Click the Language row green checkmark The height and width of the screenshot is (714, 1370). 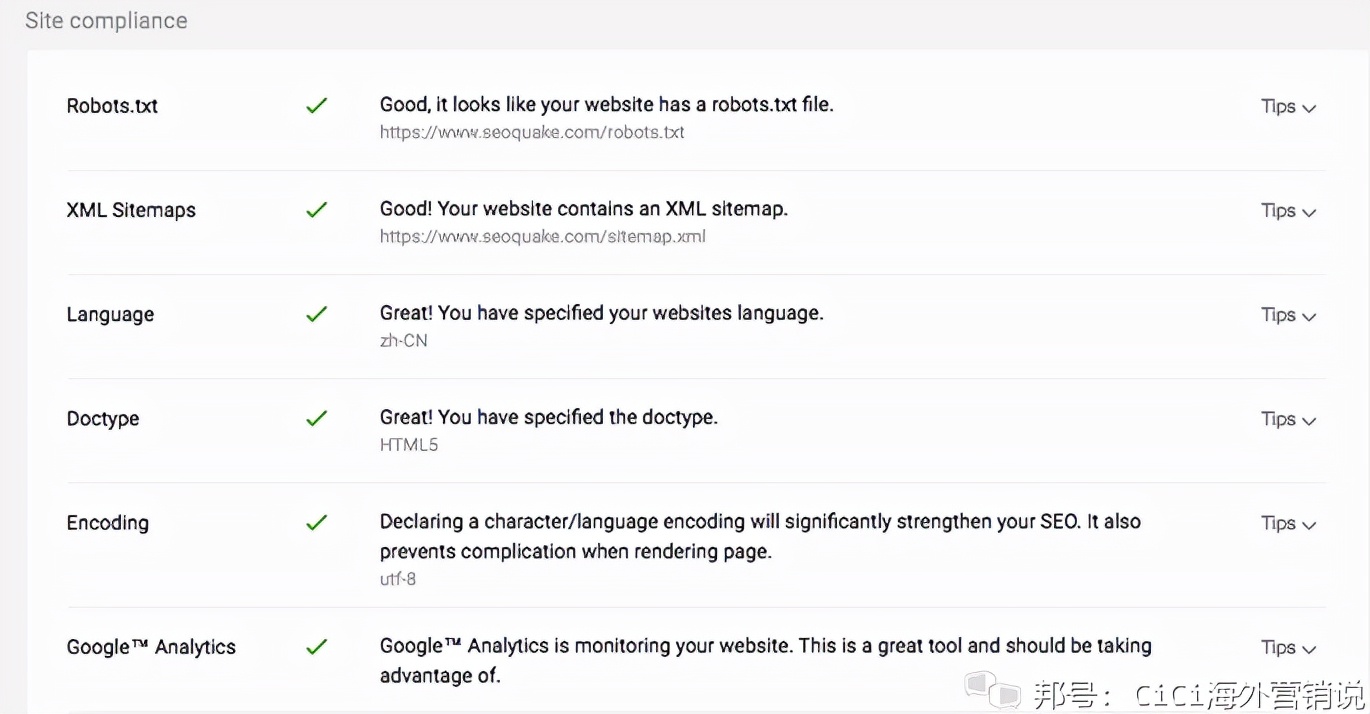(316, 314)
